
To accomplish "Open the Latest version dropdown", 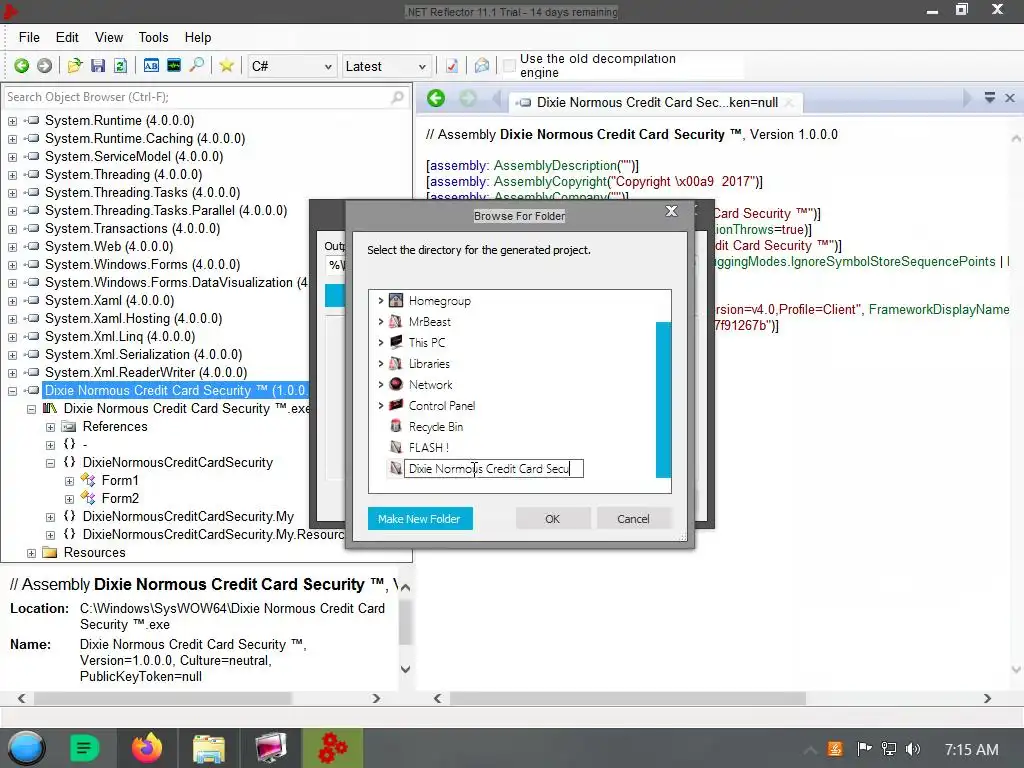I will (386, 66).
